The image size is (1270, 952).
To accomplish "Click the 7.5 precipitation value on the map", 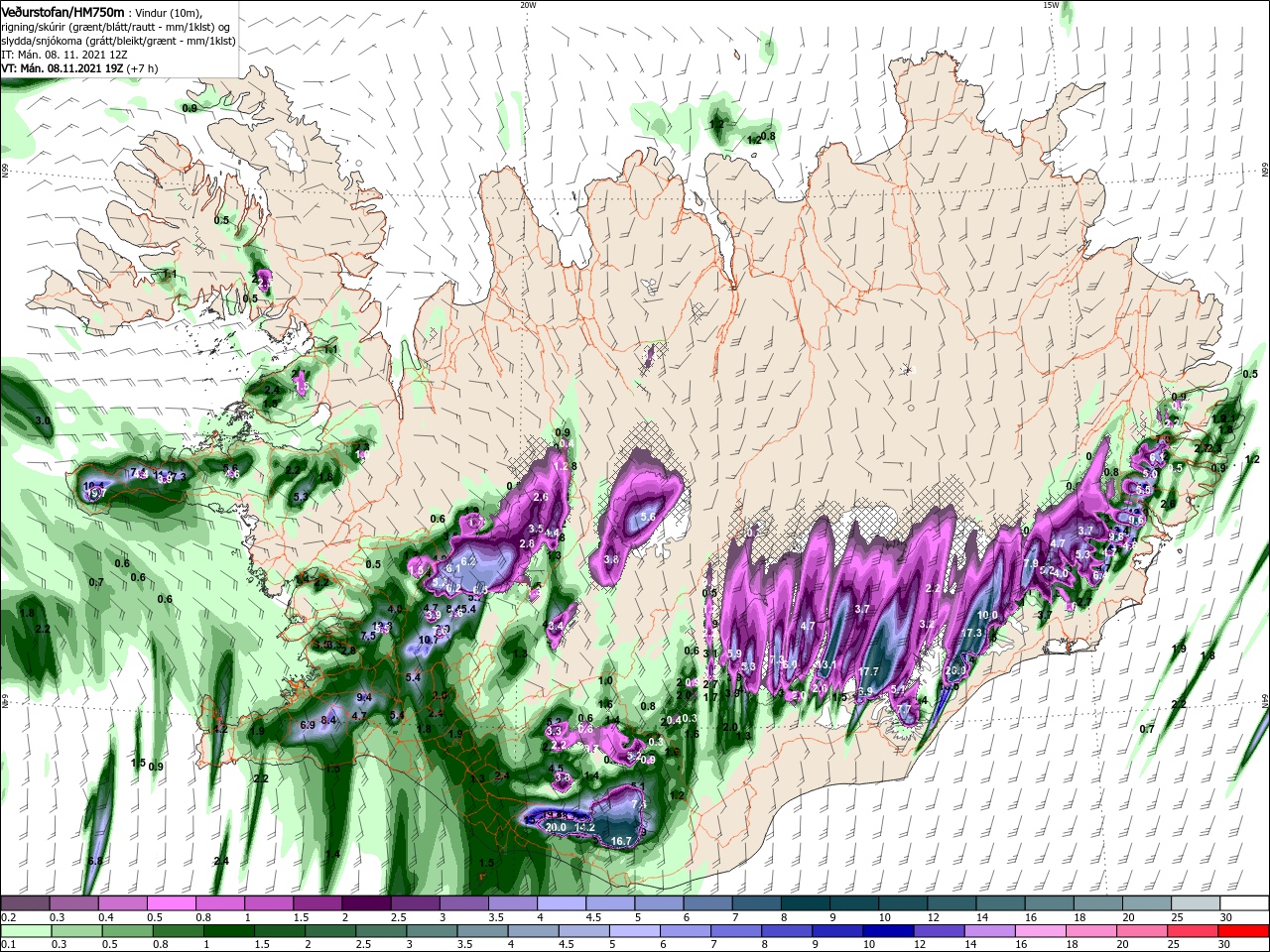I will [x=369, y=637].
